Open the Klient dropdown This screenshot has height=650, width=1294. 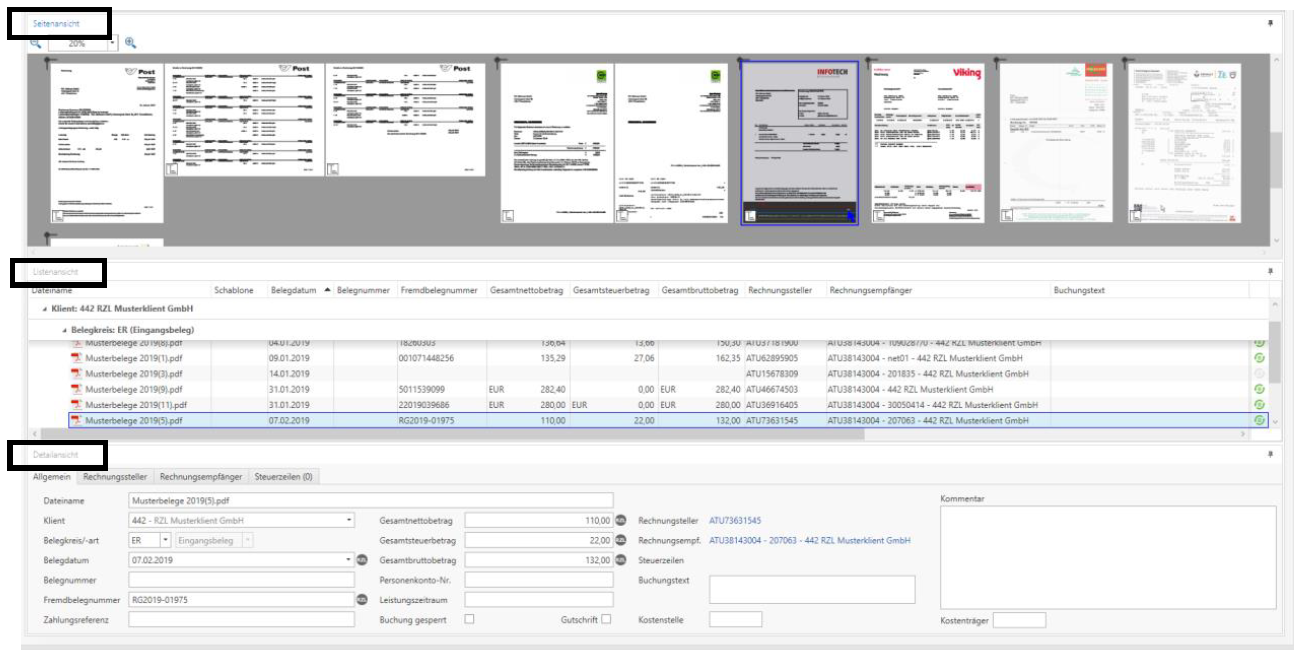[349, 520]
